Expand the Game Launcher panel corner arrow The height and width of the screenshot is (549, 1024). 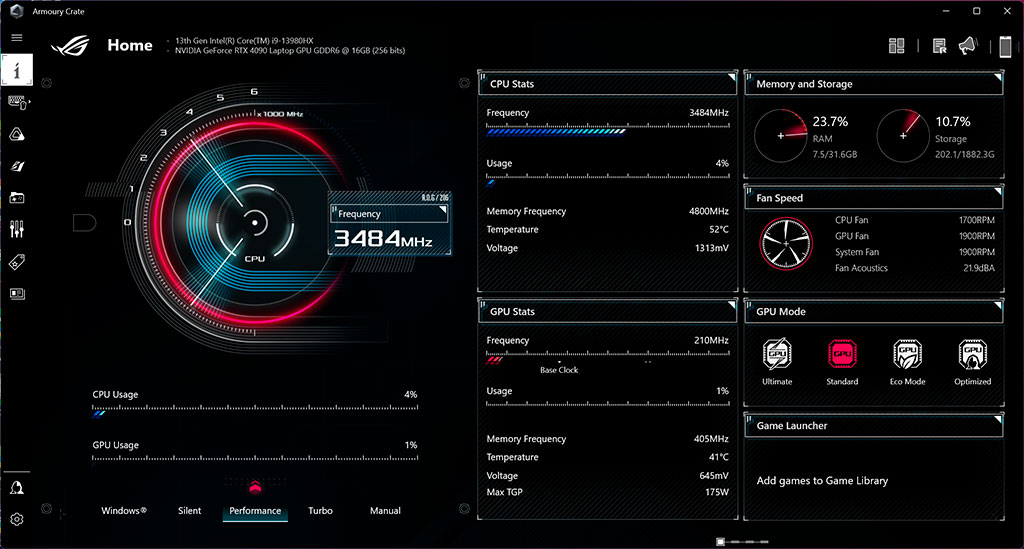pyautogui.click(x=997, y=419)
